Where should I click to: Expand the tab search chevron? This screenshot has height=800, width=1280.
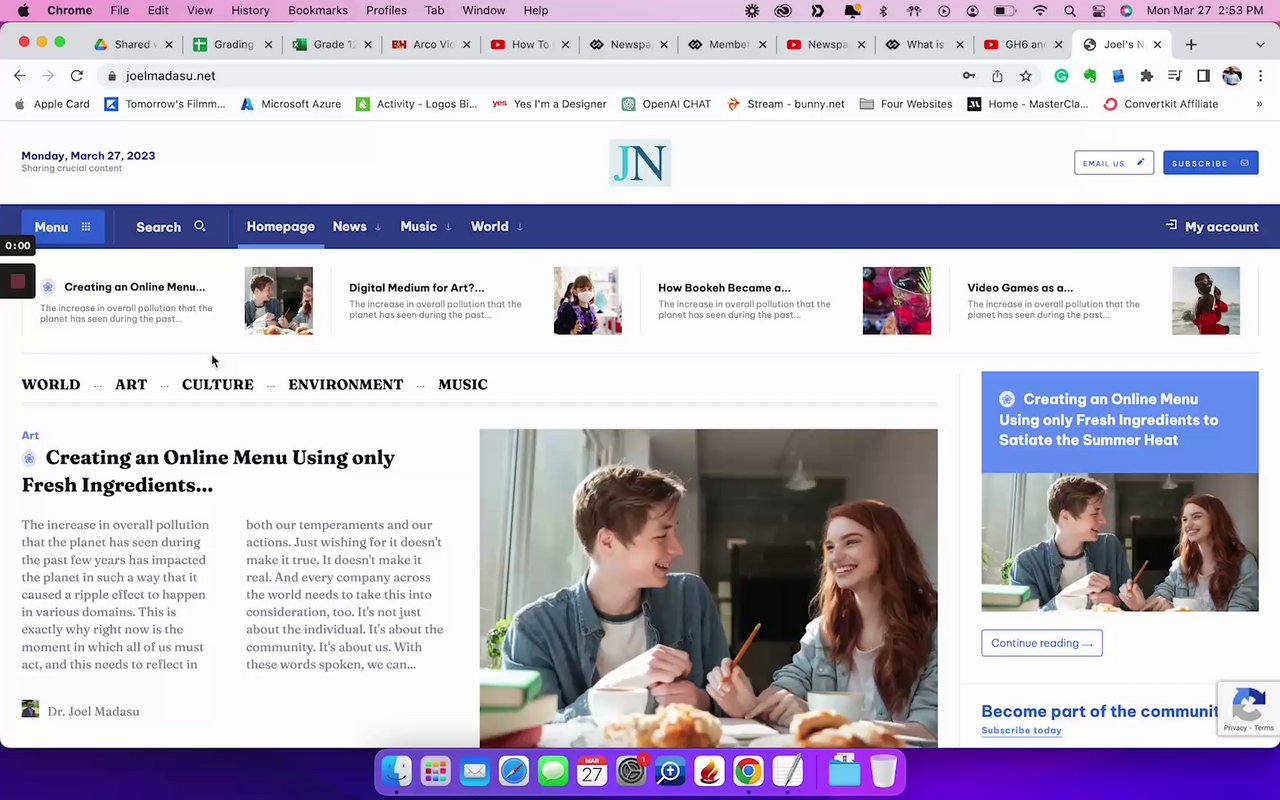(x=1260, y=44)
